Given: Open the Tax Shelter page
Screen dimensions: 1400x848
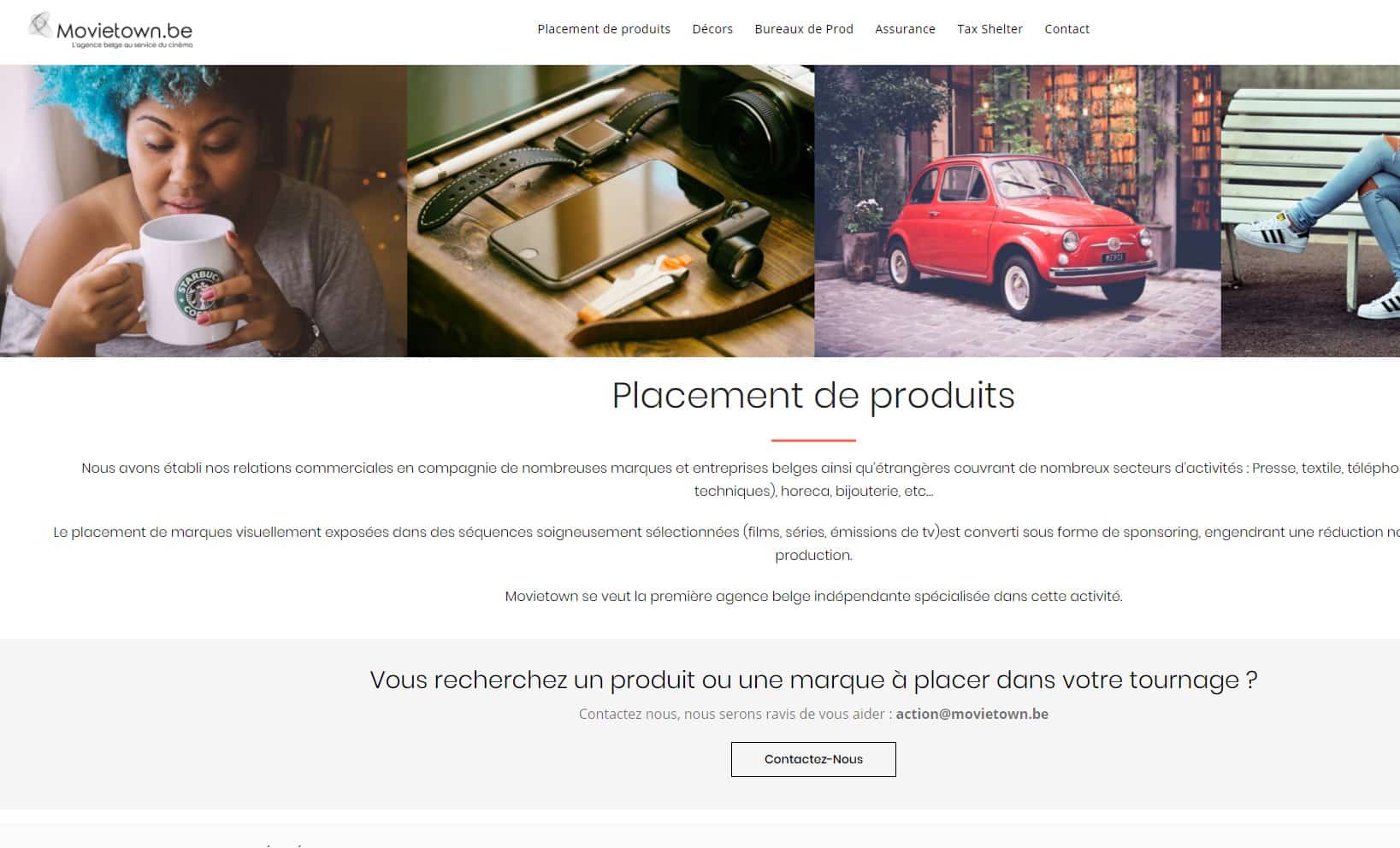Looking at the screenshot, I should tap(989, 29).
